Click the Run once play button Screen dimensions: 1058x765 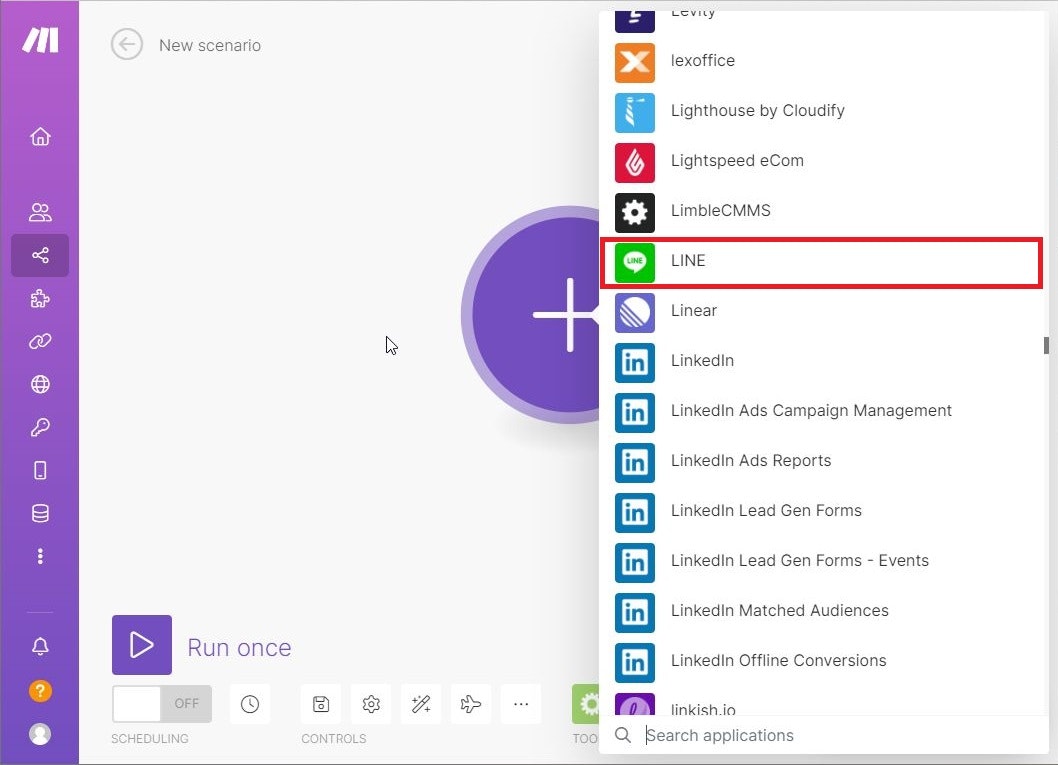click(x=142, y=645)
